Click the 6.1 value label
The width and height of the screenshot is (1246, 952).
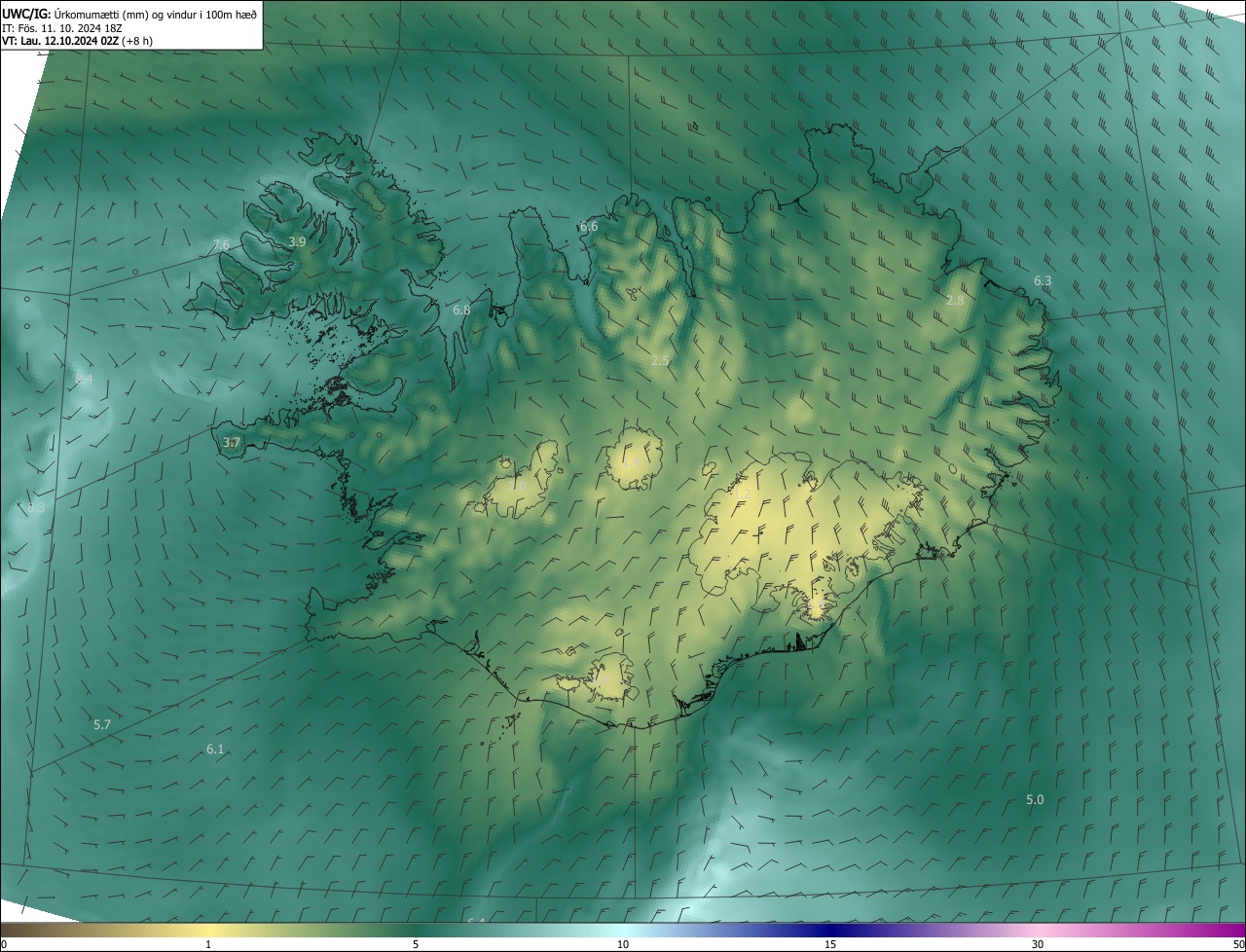point(215,750)
